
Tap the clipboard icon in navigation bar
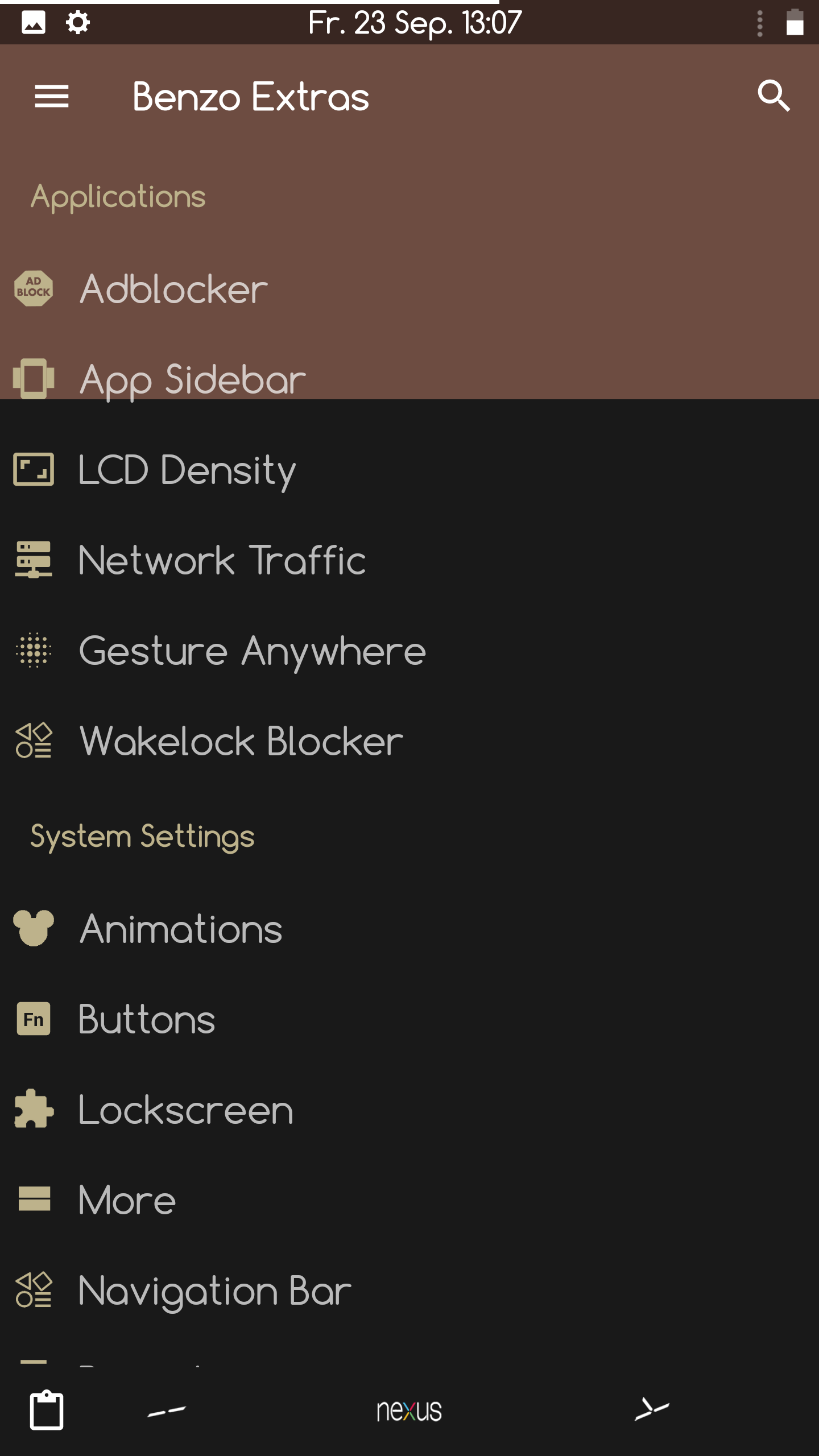tap(47, 1410)
